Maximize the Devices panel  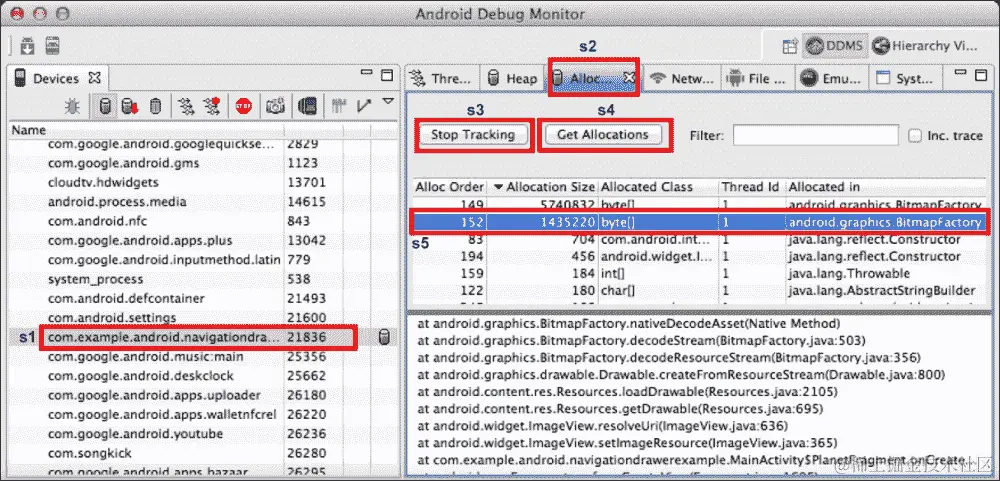(x=386, y=75)
